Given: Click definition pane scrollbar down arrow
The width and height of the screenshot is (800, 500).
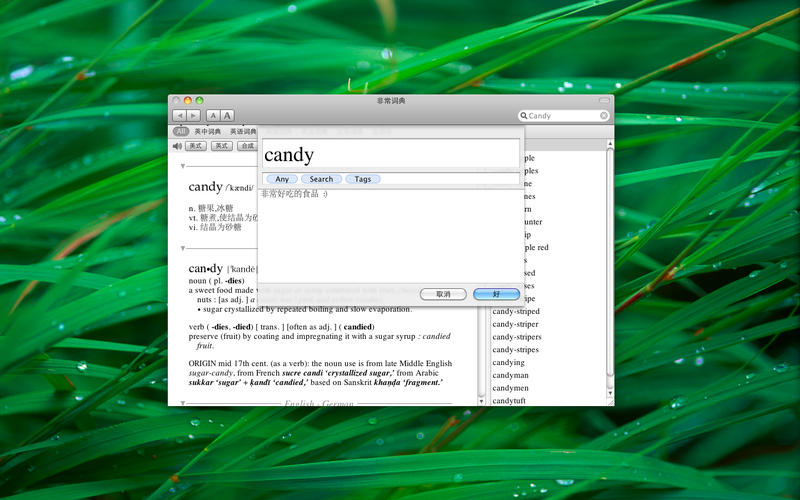Looking at the screenshot, I should pos(481,402).
